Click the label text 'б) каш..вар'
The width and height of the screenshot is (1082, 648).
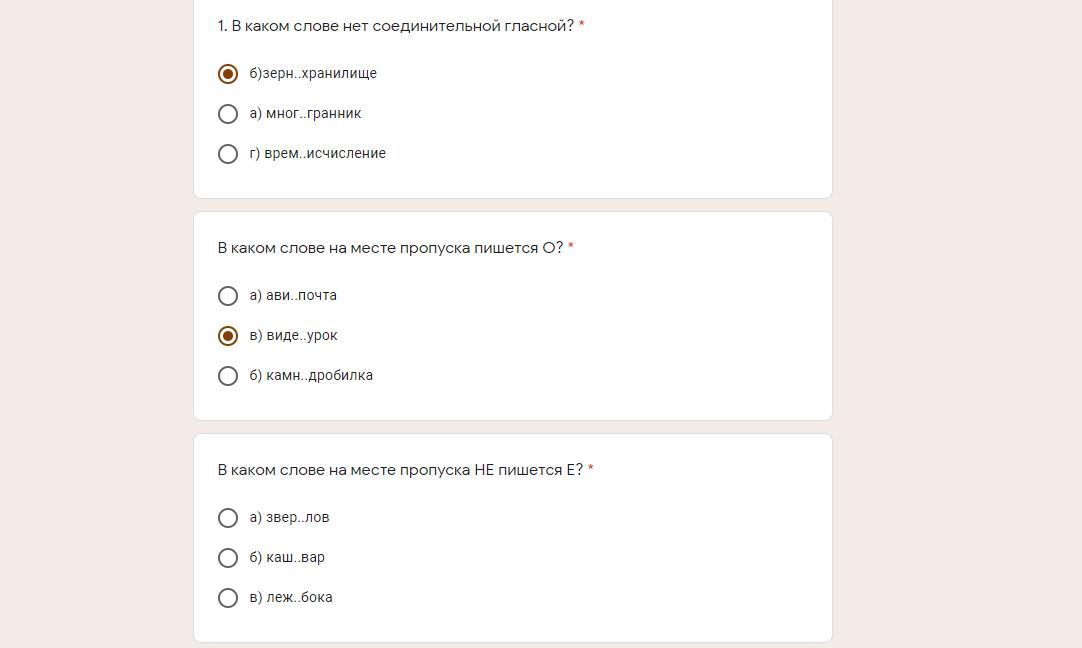tap(287, 558)
